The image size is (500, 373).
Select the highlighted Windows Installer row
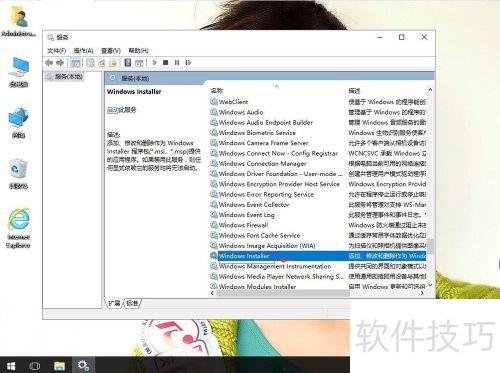318,256
